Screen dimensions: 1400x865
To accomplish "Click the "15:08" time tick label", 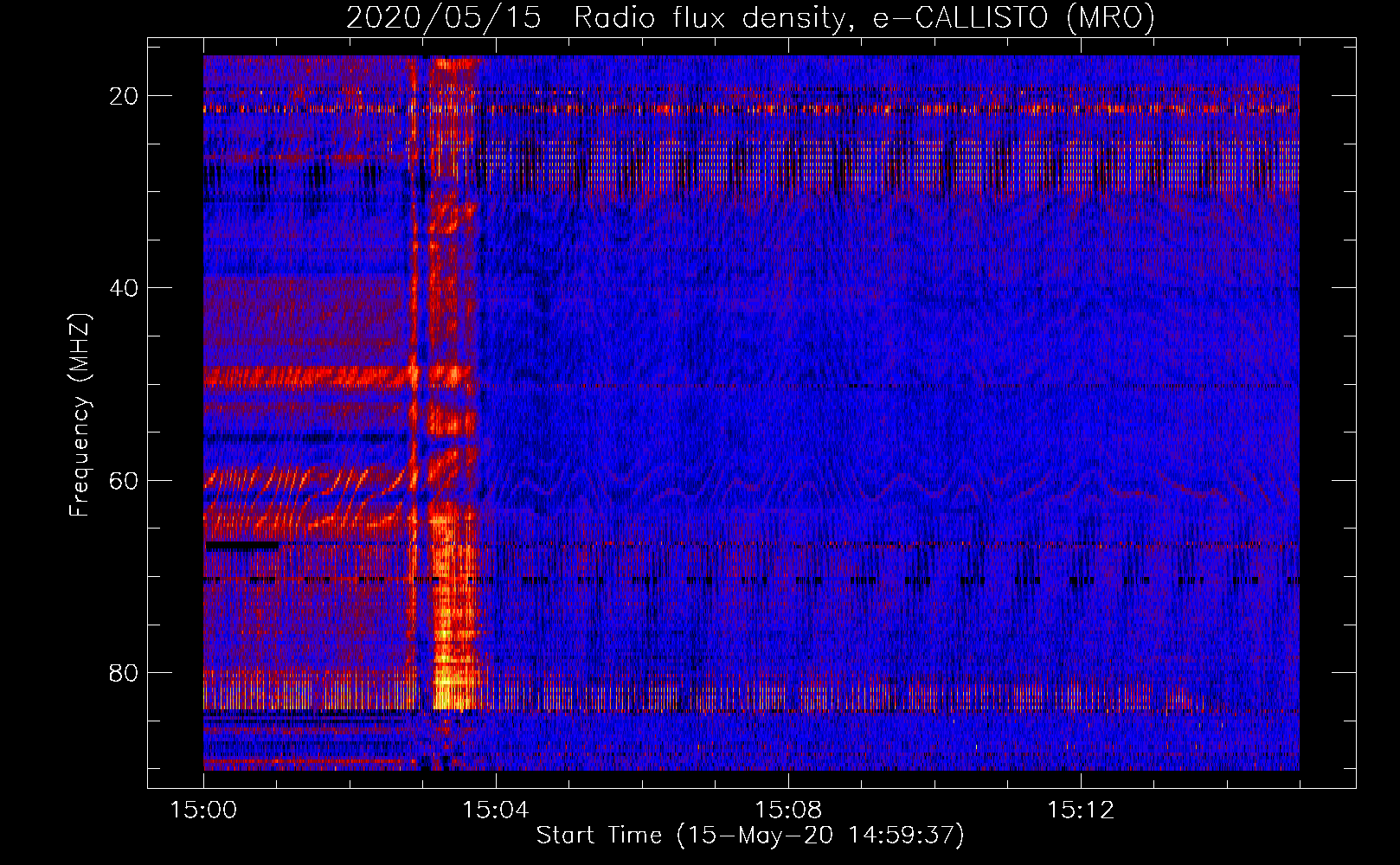I will pos(788,811).
